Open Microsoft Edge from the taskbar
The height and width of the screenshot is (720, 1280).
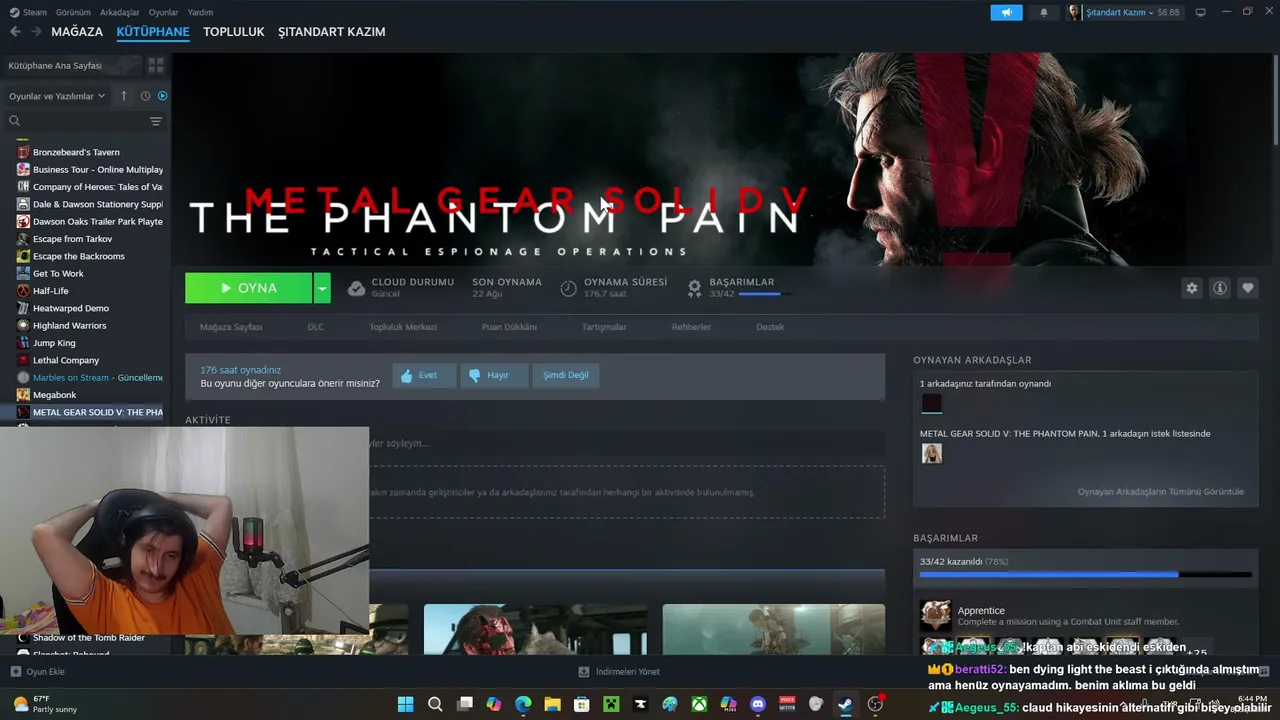tap(523, 704)
